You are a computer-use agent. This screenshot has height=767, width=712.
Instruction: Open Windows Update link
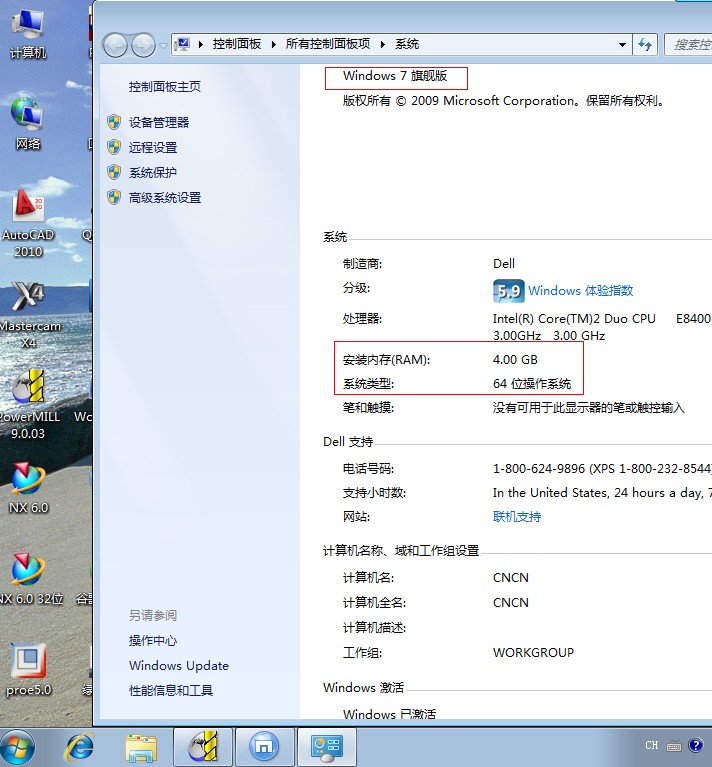coord(179,666)
